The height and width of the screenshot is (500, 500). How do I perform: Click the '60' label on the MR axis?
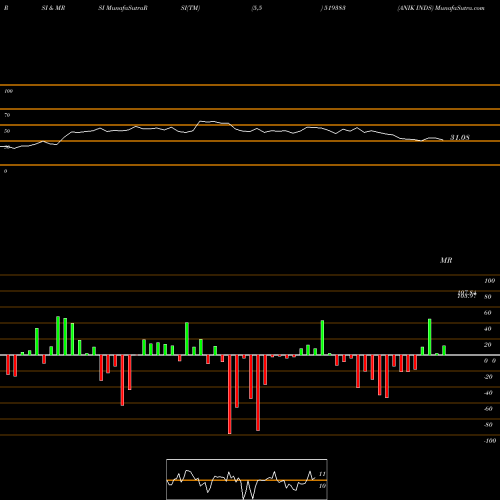pyautogui.click(x=488, y=313)
